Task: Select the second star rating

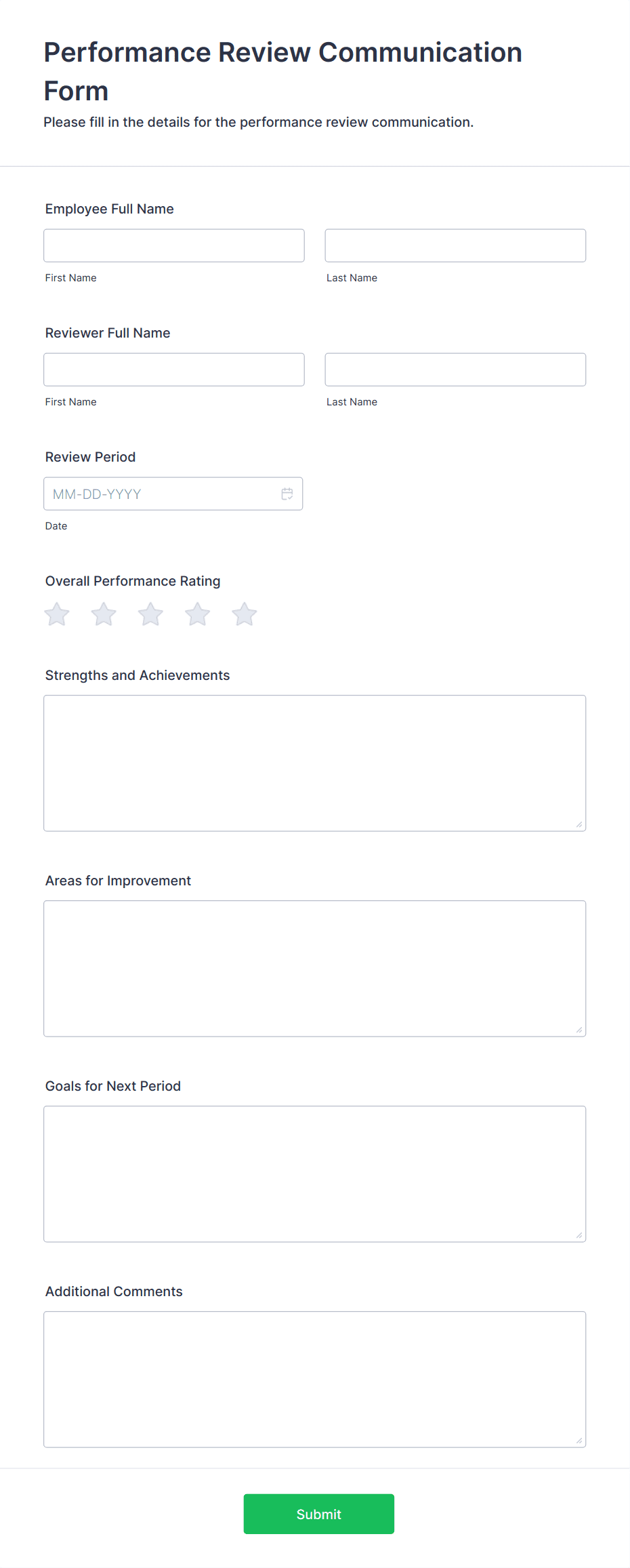Action: point(104,614)
